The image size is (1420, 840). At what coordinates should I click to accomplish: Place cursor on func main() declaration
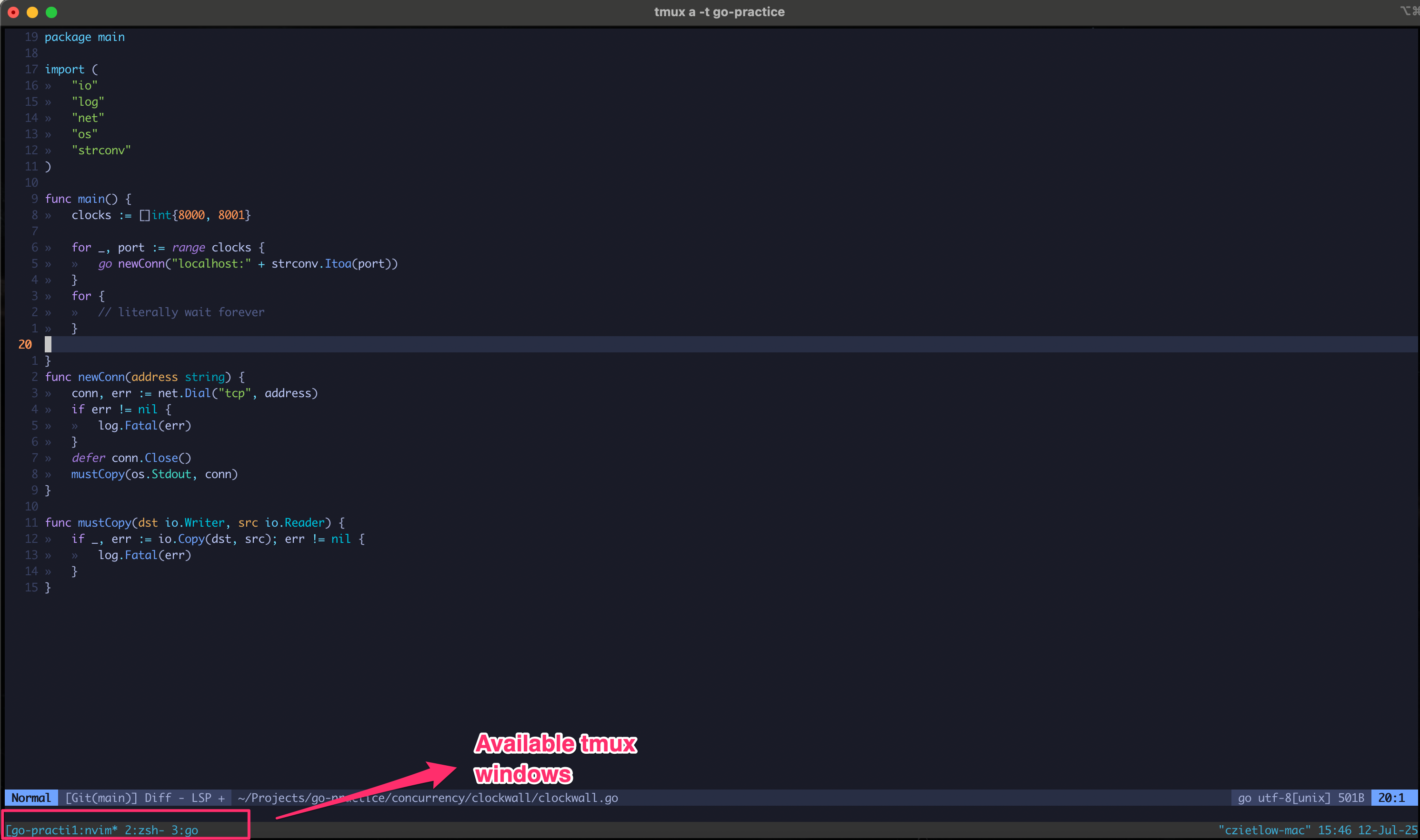[x=88, y=199]
